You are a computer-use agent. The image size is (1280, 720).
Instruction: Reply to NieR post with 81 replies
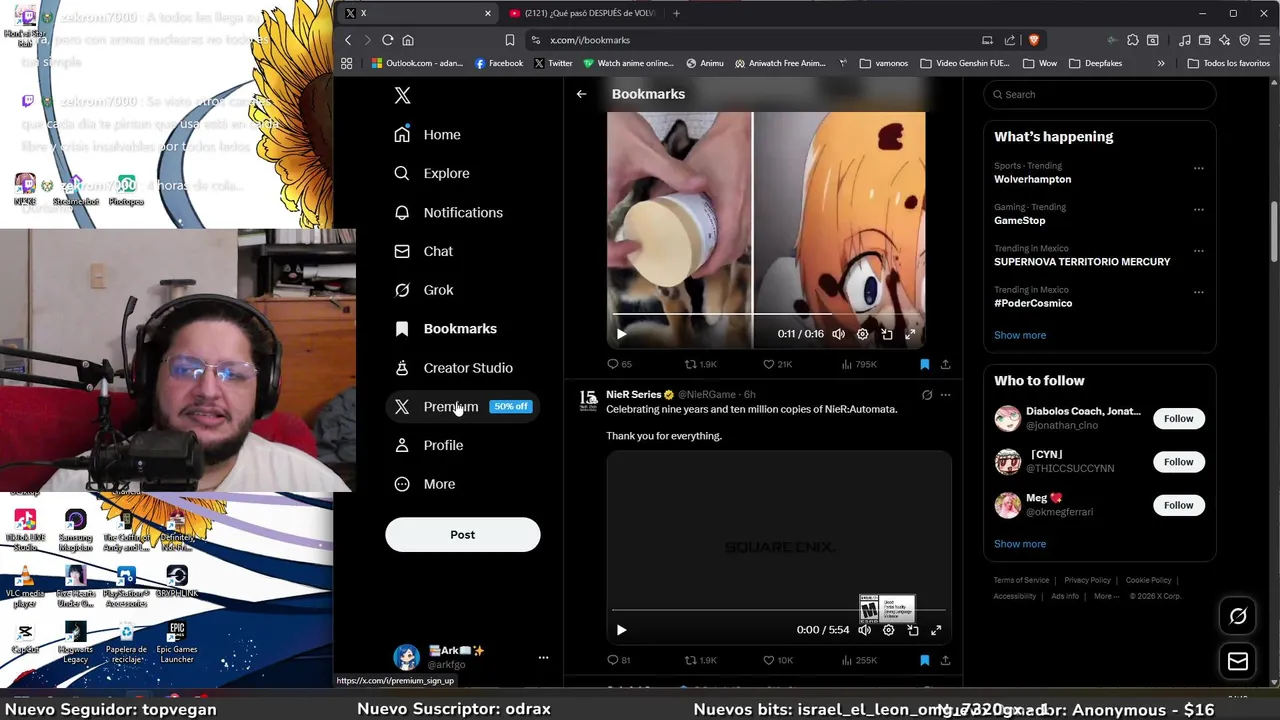tap(619, 660)
